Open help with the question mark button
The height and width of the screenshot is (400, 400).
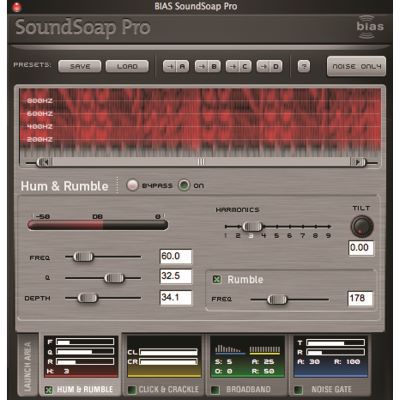(x=304, y=66)
